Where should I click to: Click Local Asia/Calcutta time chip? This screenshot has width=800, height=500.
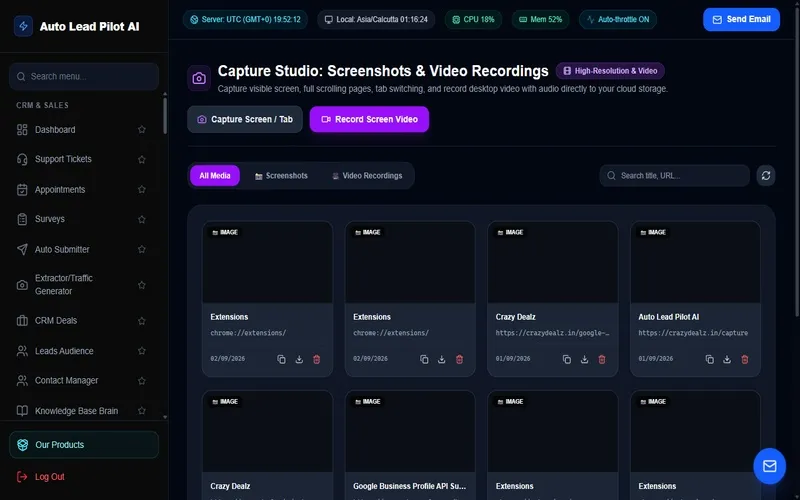click(x=376, y=19)
